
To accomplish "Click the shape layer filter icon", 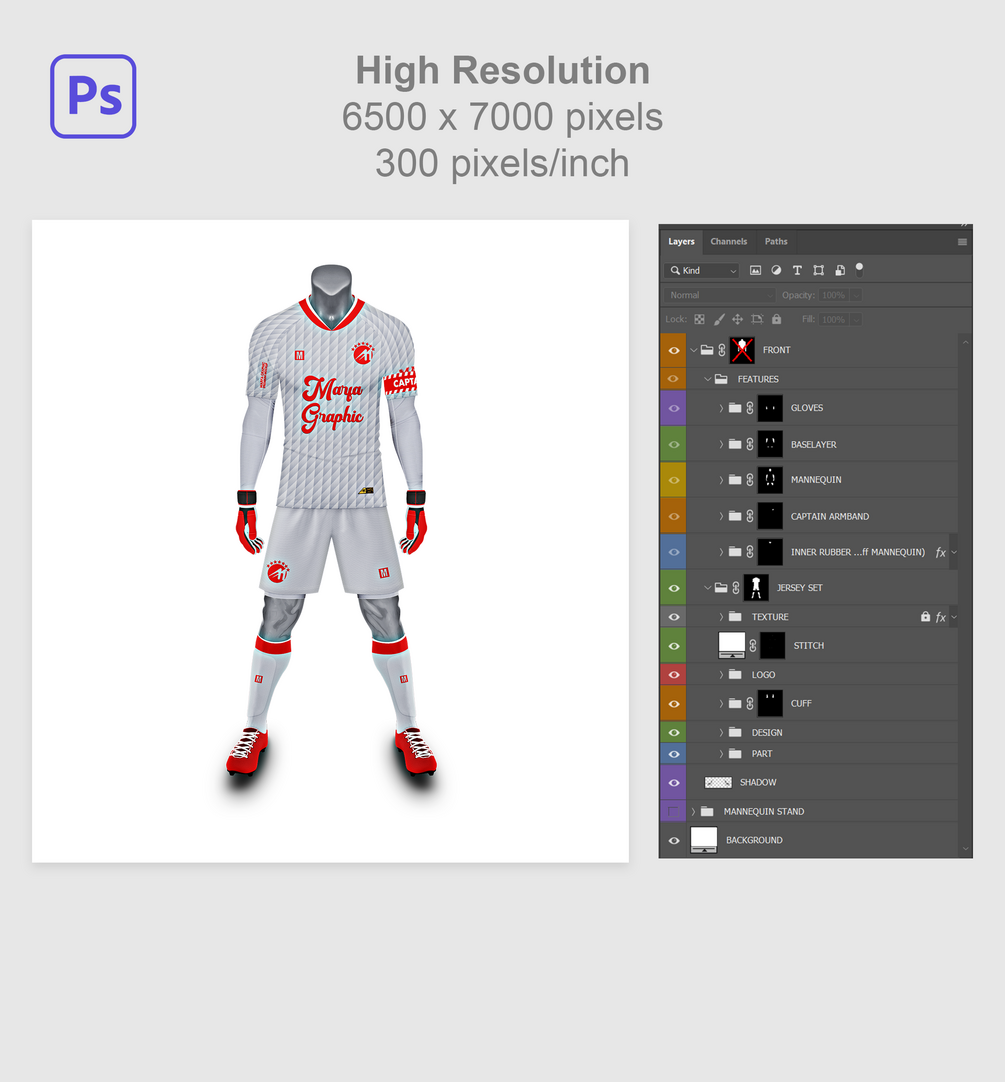I will tap(819, 270).
